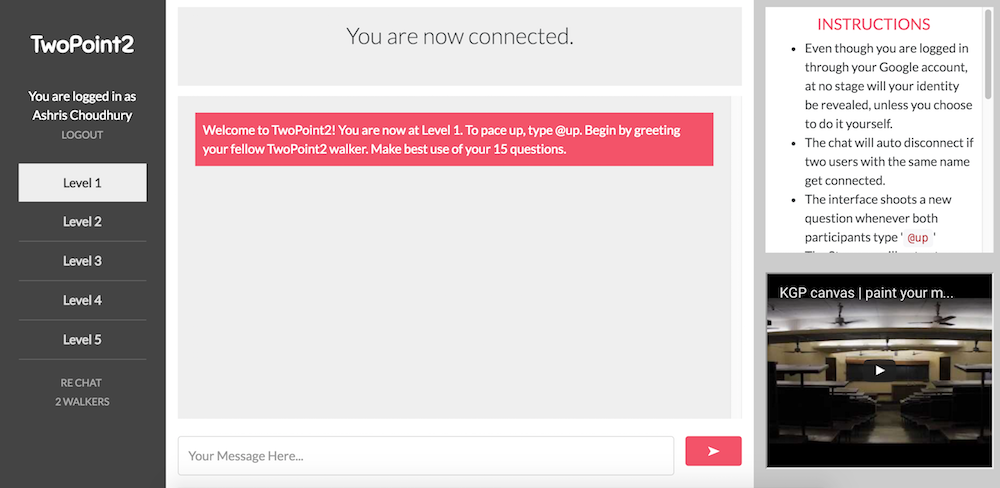Click the LOGOUT link
The width and height of the screenshot is (1000, 488).
click(x=82, y=135)
